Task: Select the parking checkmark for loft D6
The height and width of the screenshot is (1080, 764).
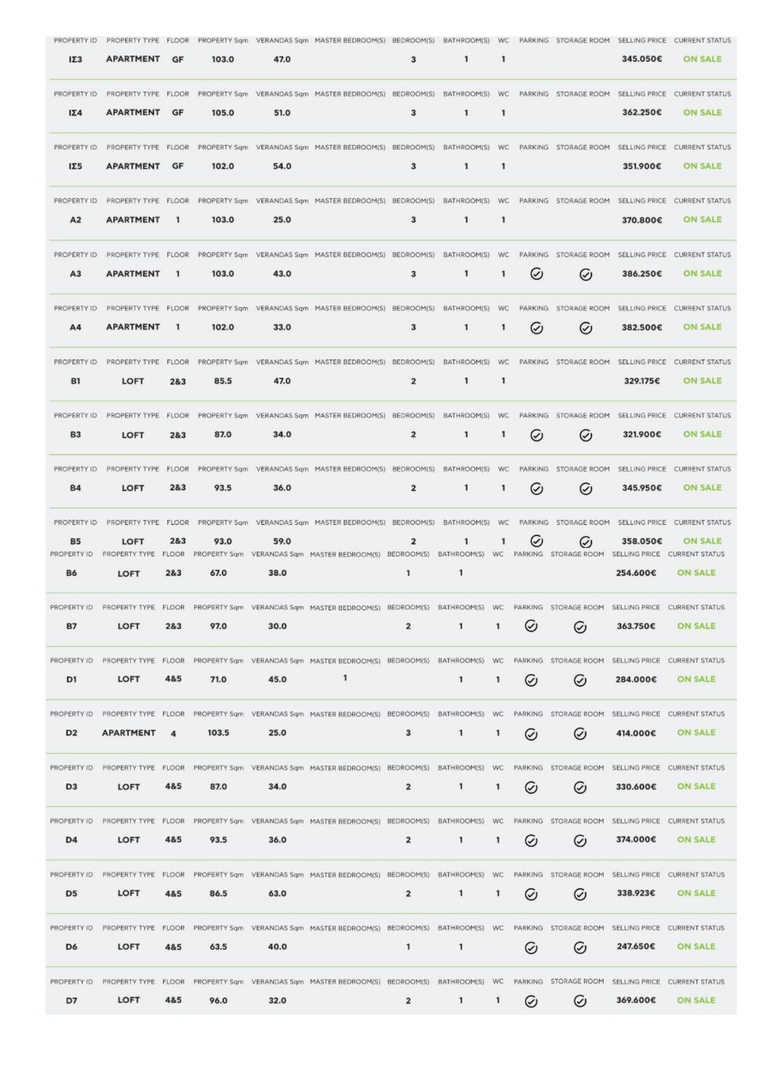Action: point(531,947)
